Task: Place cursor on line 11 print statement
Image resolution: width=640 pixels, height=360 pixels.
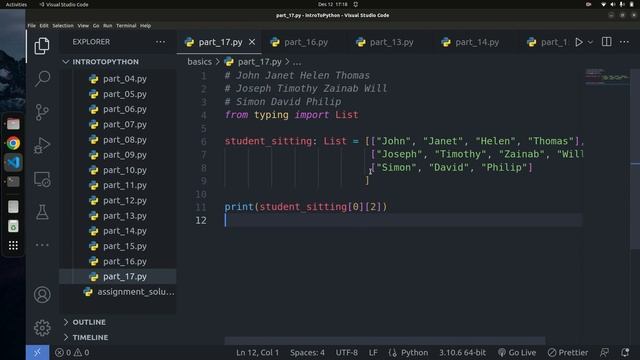Action: point(305,207)
